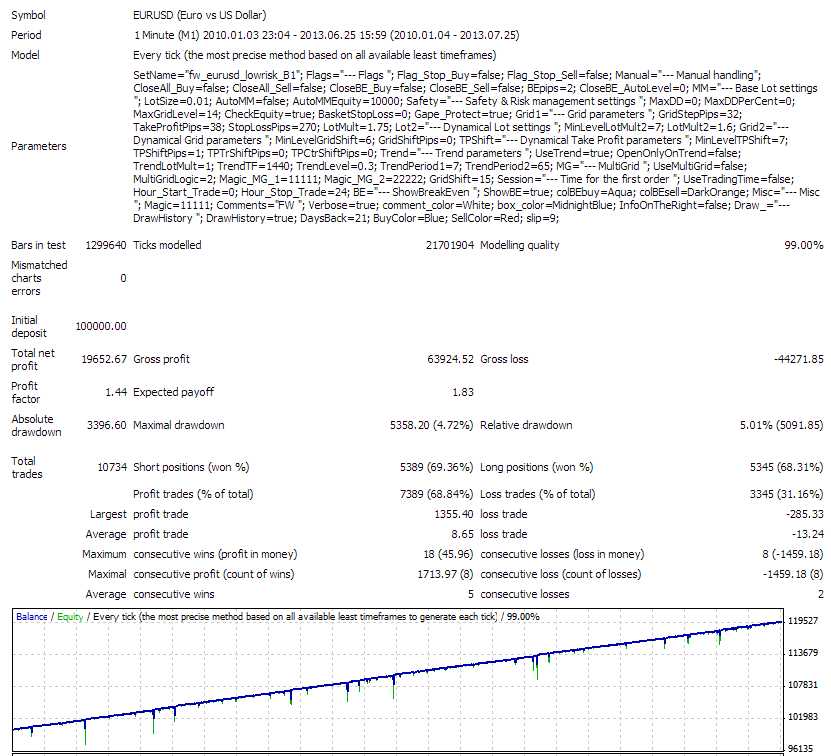Screen dimensions: 831x756
Task: Click the Balance legend label on the chart
Action: coord(32,617)
